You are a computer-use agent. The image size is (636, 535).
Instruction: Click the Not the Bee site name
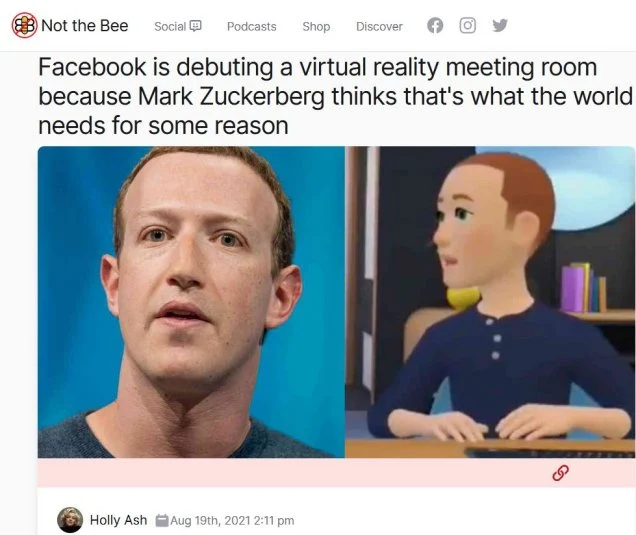tap(85, 26)
